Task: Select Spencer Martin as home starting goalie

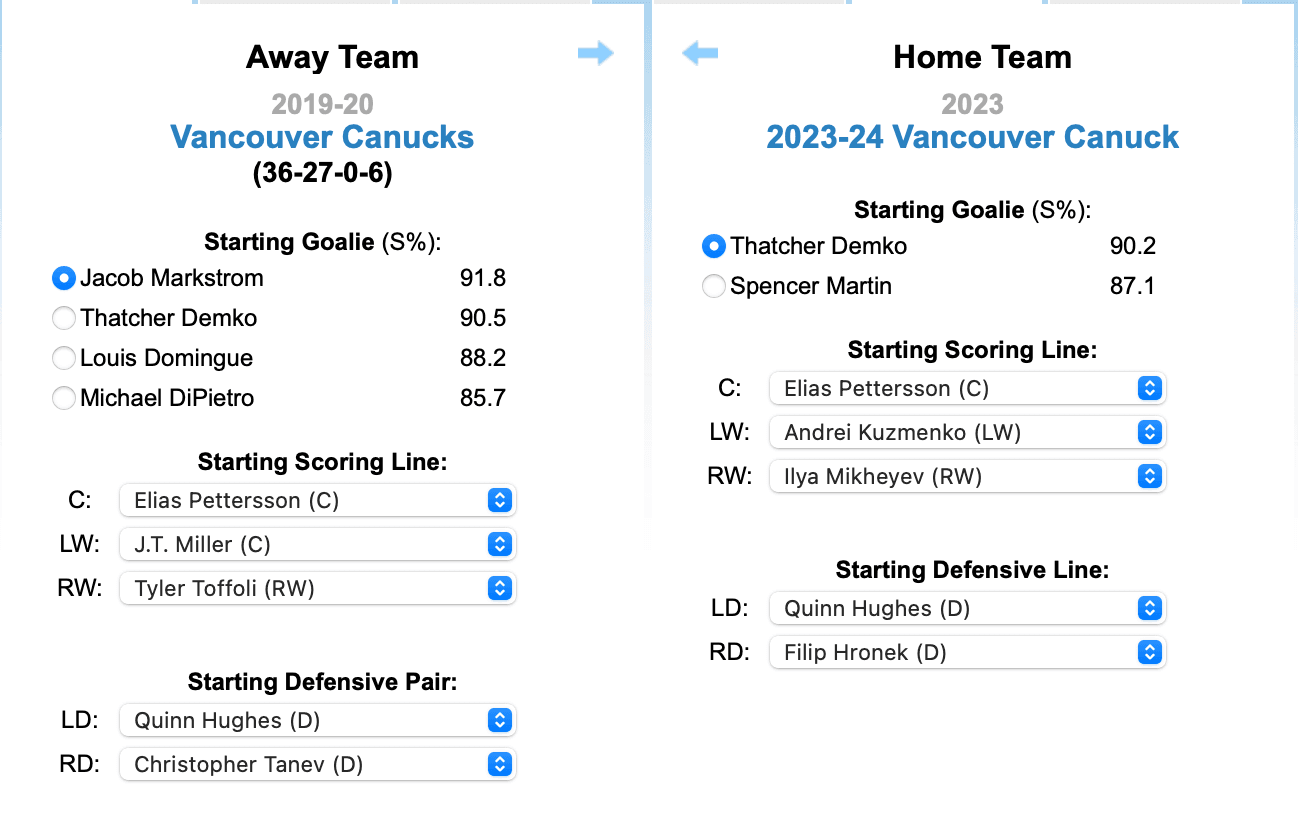Action: [714, 286]
